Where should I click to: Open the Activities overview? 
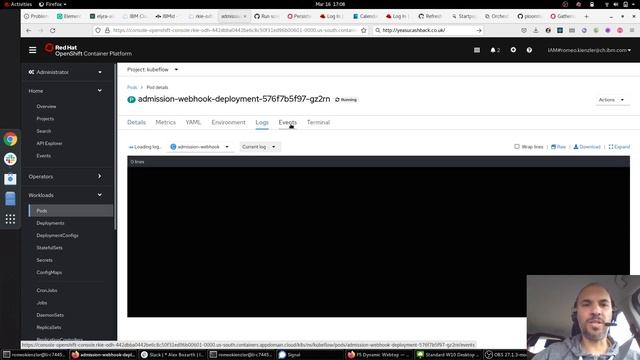[x=18, y=4]
